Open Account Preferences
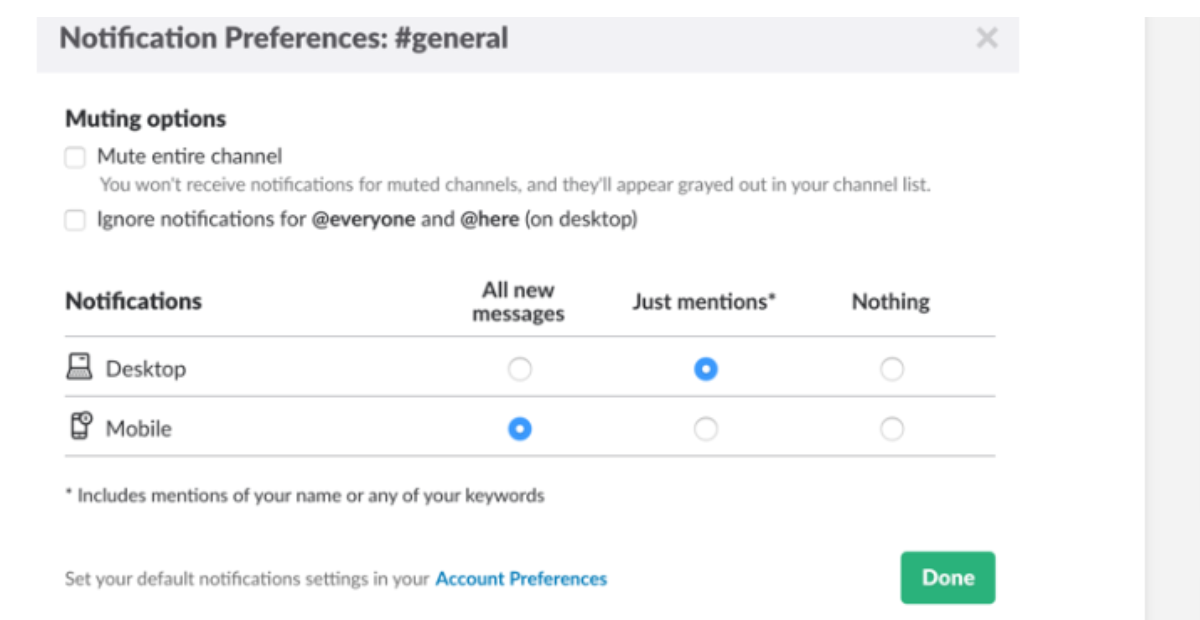 [x=520, y=578]
